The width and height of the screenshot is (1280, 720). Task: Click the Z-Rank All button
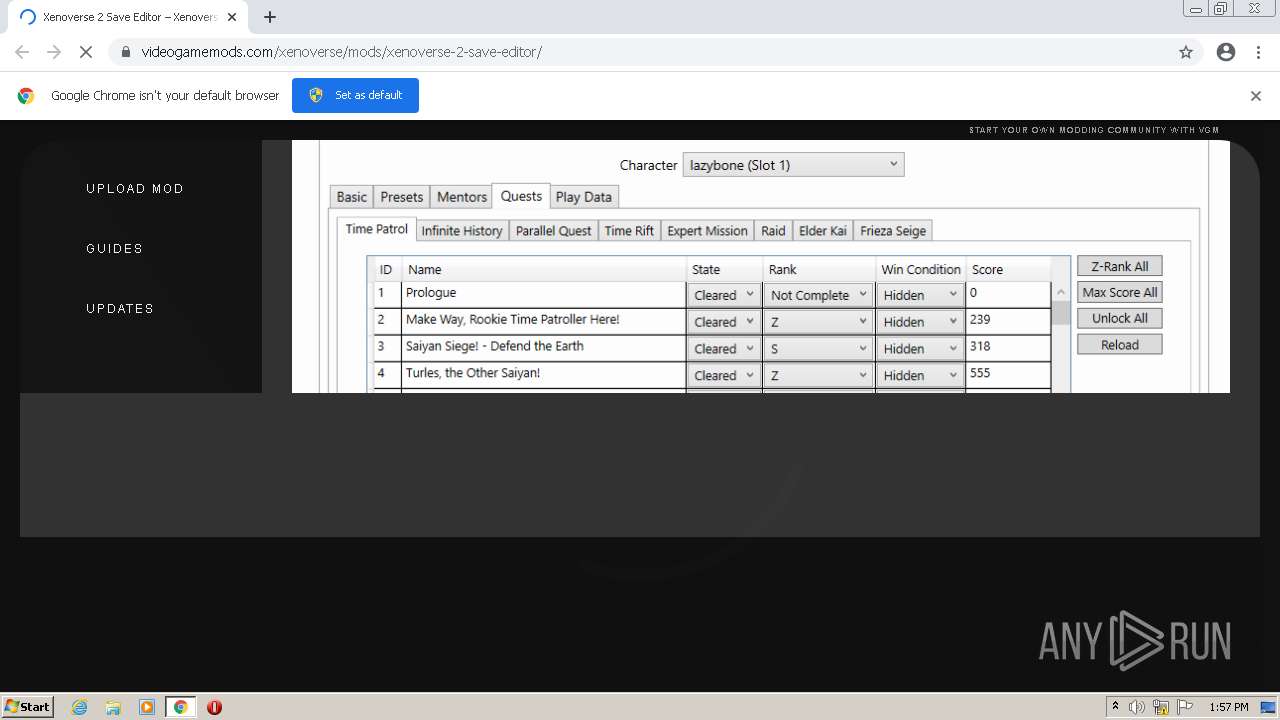click(x=1119, y=266)
